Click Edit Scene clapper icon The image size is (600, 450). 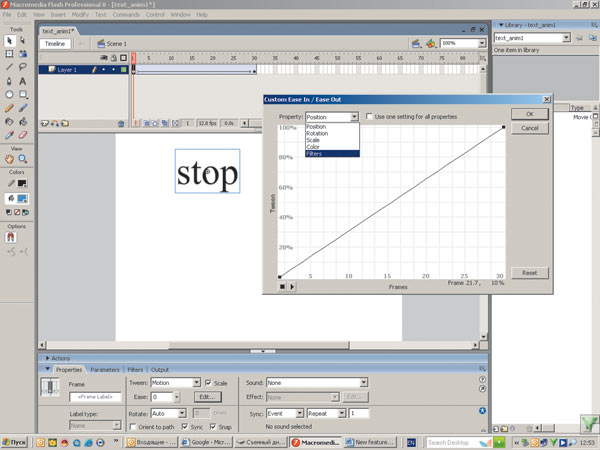(416, 44)
